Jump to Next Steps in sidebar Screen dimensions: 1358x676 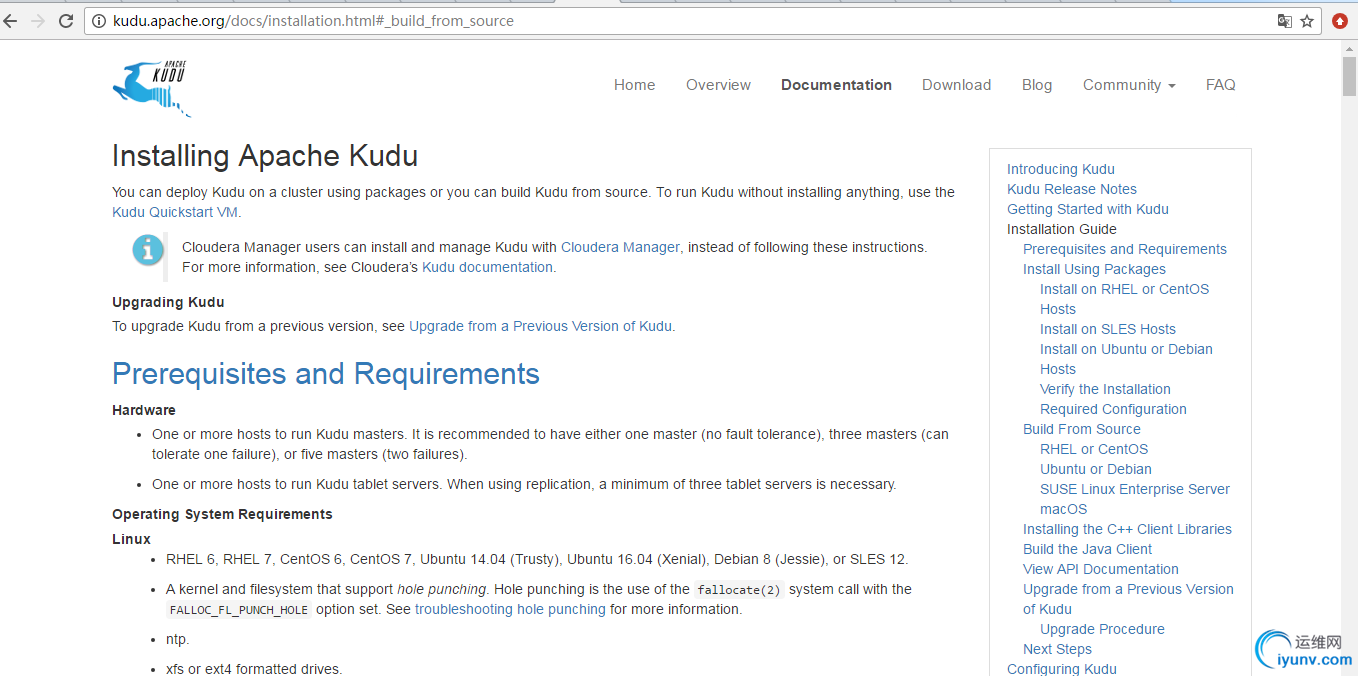click(x=1057, y=649)
